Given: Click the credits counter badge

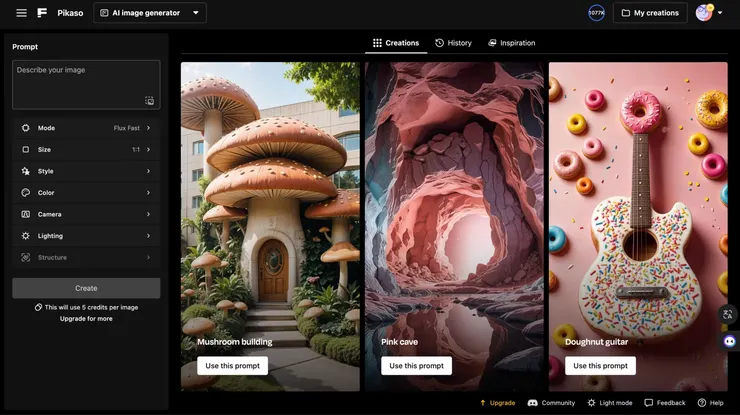Looking at the screenshot, I should click(596, 13).
